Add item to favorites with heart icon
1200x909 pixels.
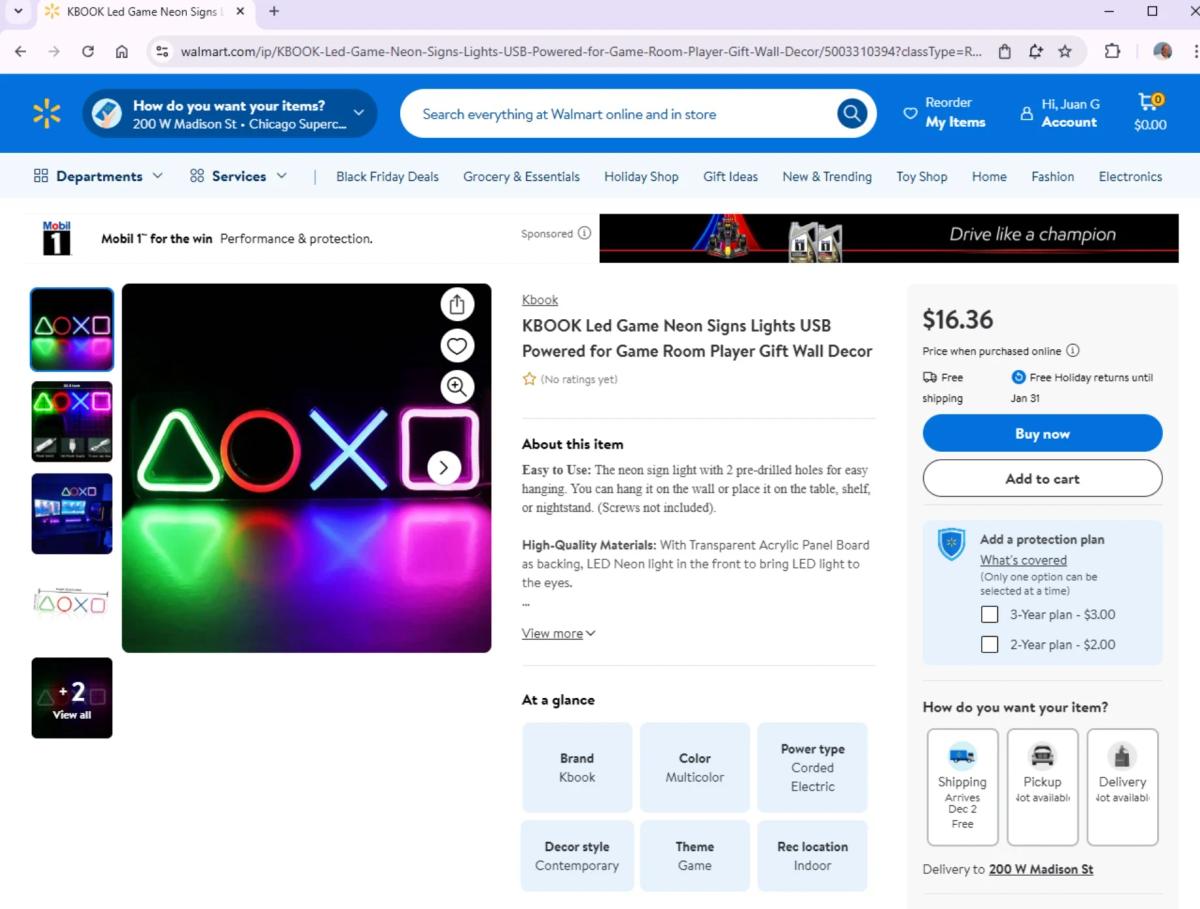click(x=457, y=345)
